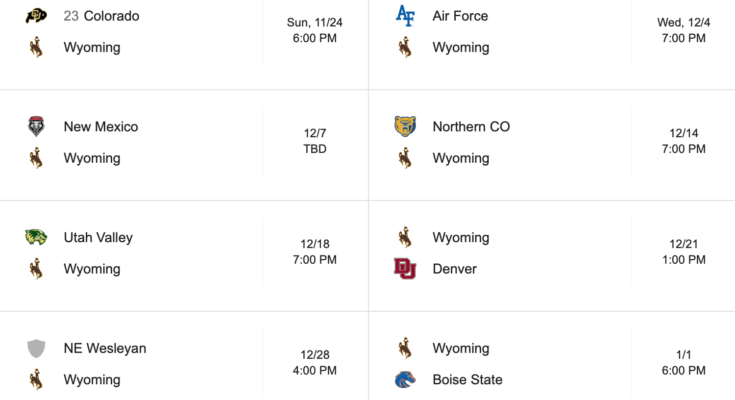The image size is (735, 400).
Task: Click the 12/7 TBD game time
Action: tap(315, 141)
